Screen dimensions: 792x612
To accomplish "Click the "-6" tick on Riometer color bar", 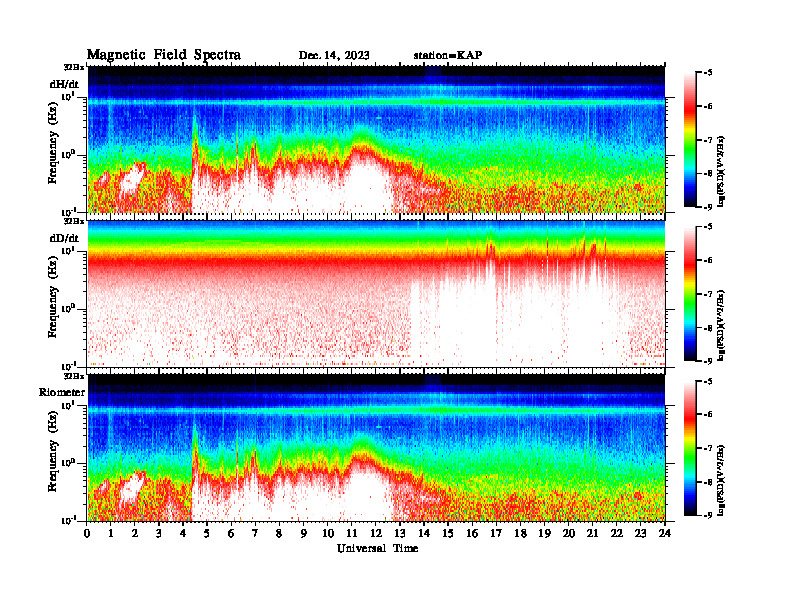I will [x=708, y=415].
